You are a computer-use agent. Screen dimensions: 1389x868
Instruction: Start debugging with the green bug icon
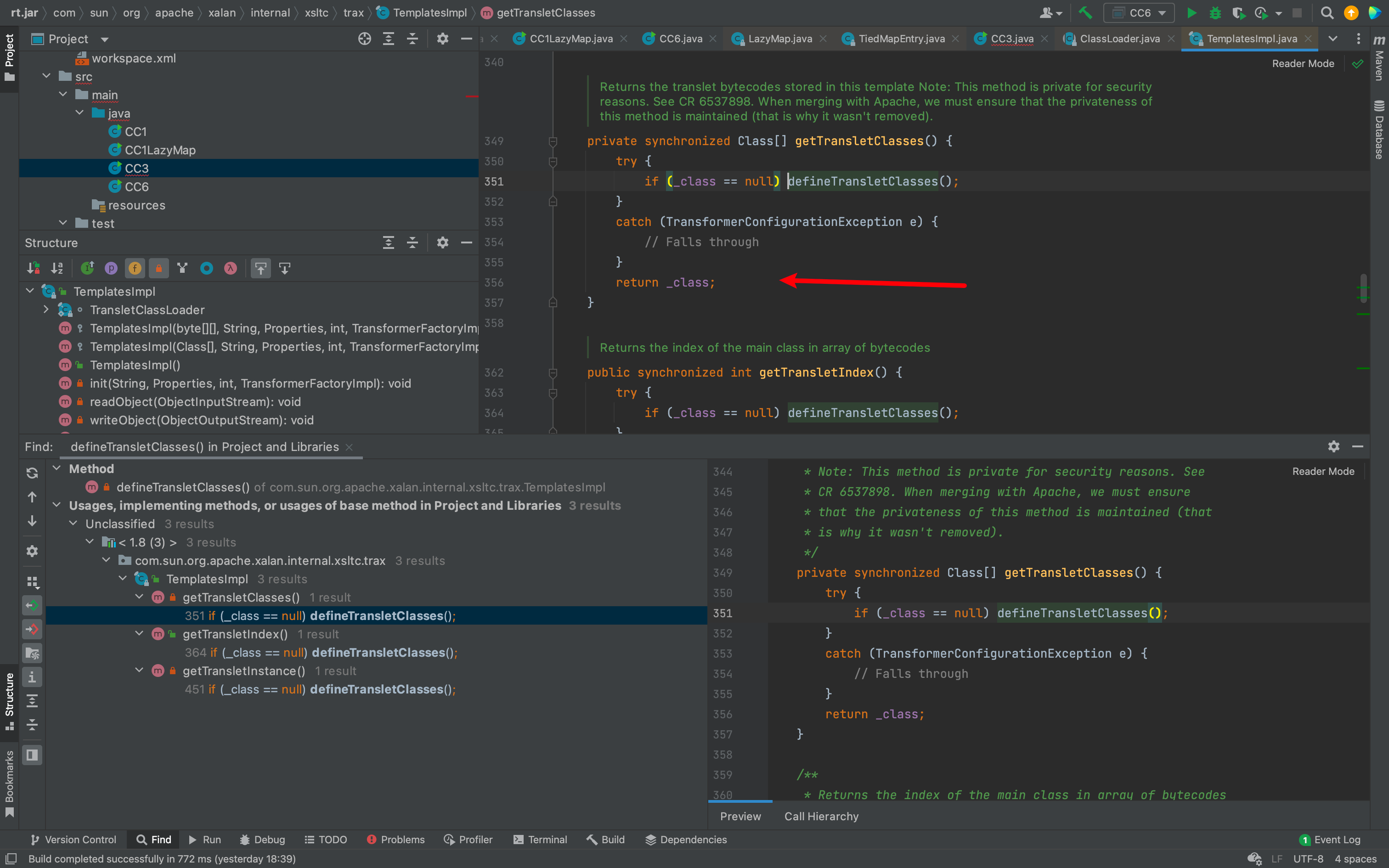(x=1214, y=13)
